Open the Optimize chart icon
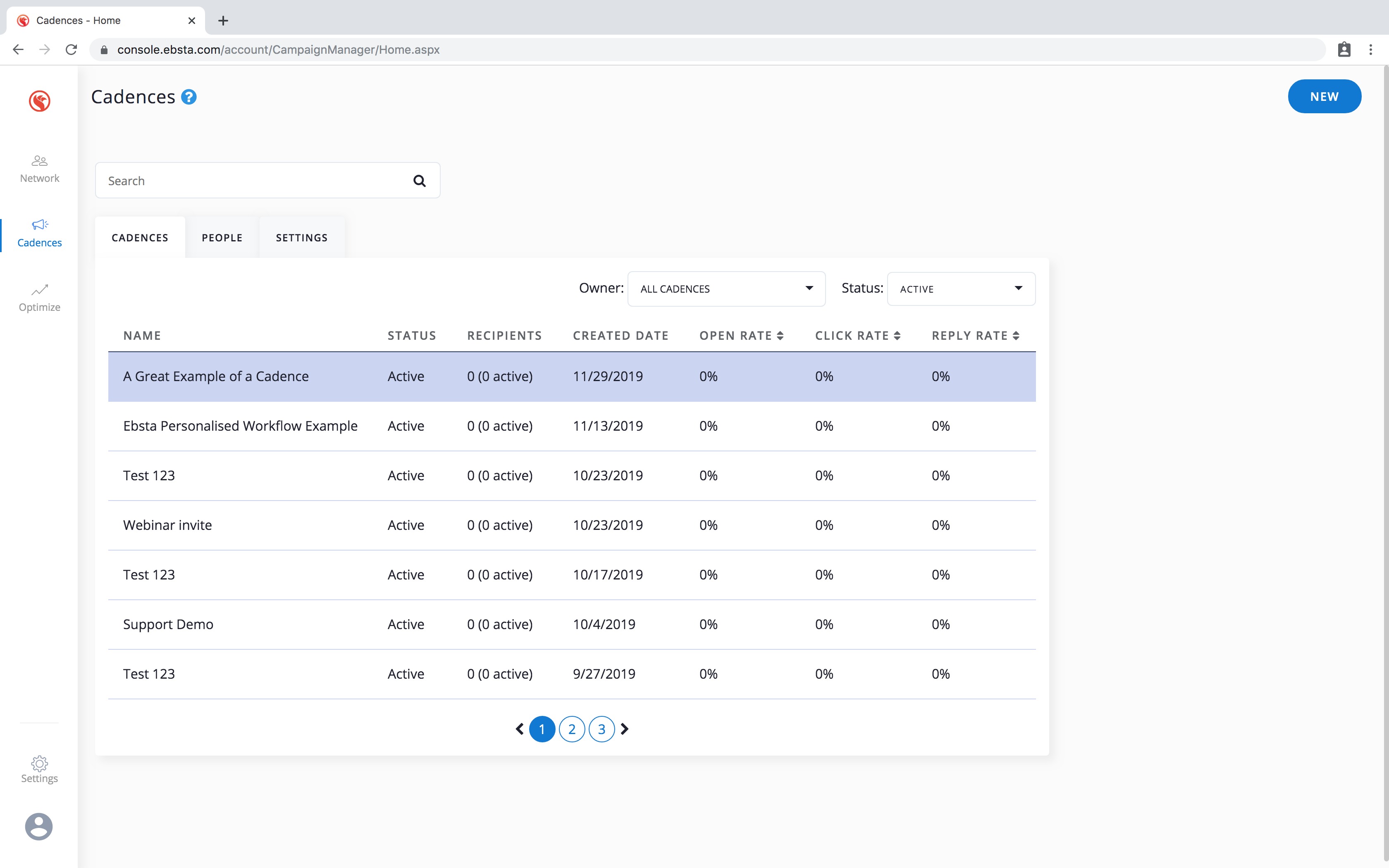 39,290
